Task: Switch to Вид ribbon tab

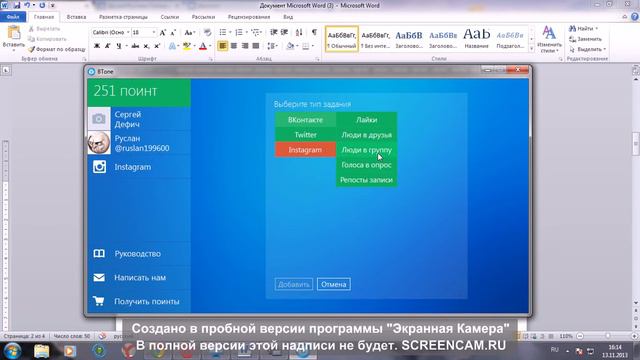Action: click(x=288, y=17)
